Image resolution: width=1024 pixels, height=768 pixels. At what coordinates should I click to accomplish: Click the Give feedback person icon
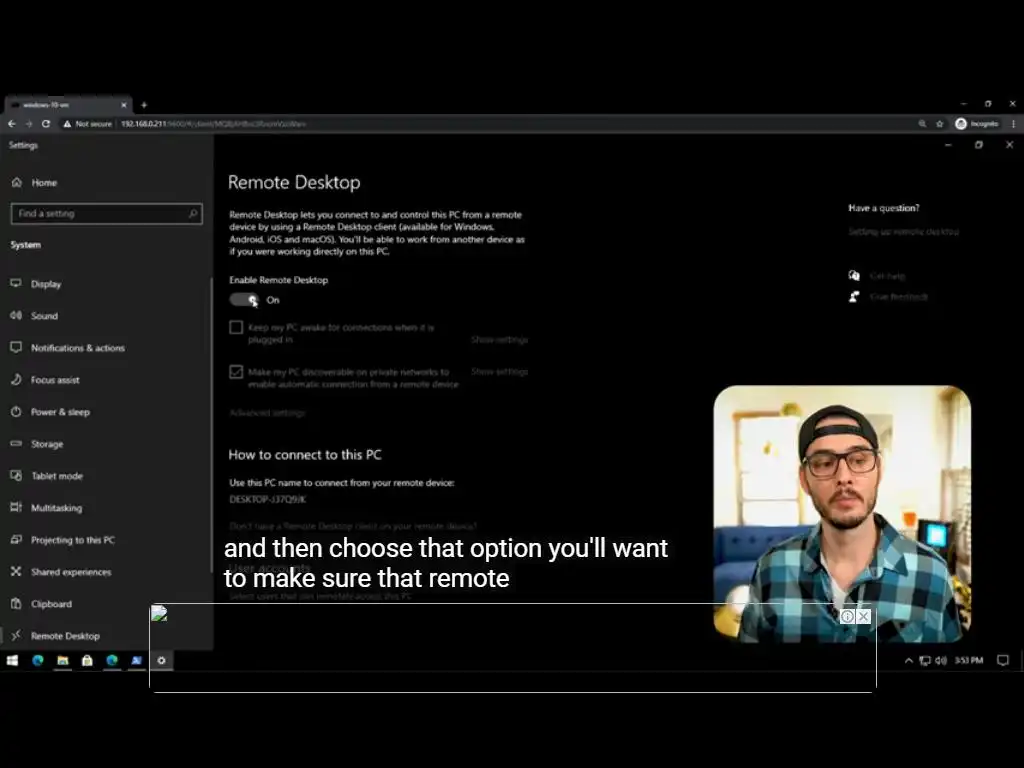854,296
